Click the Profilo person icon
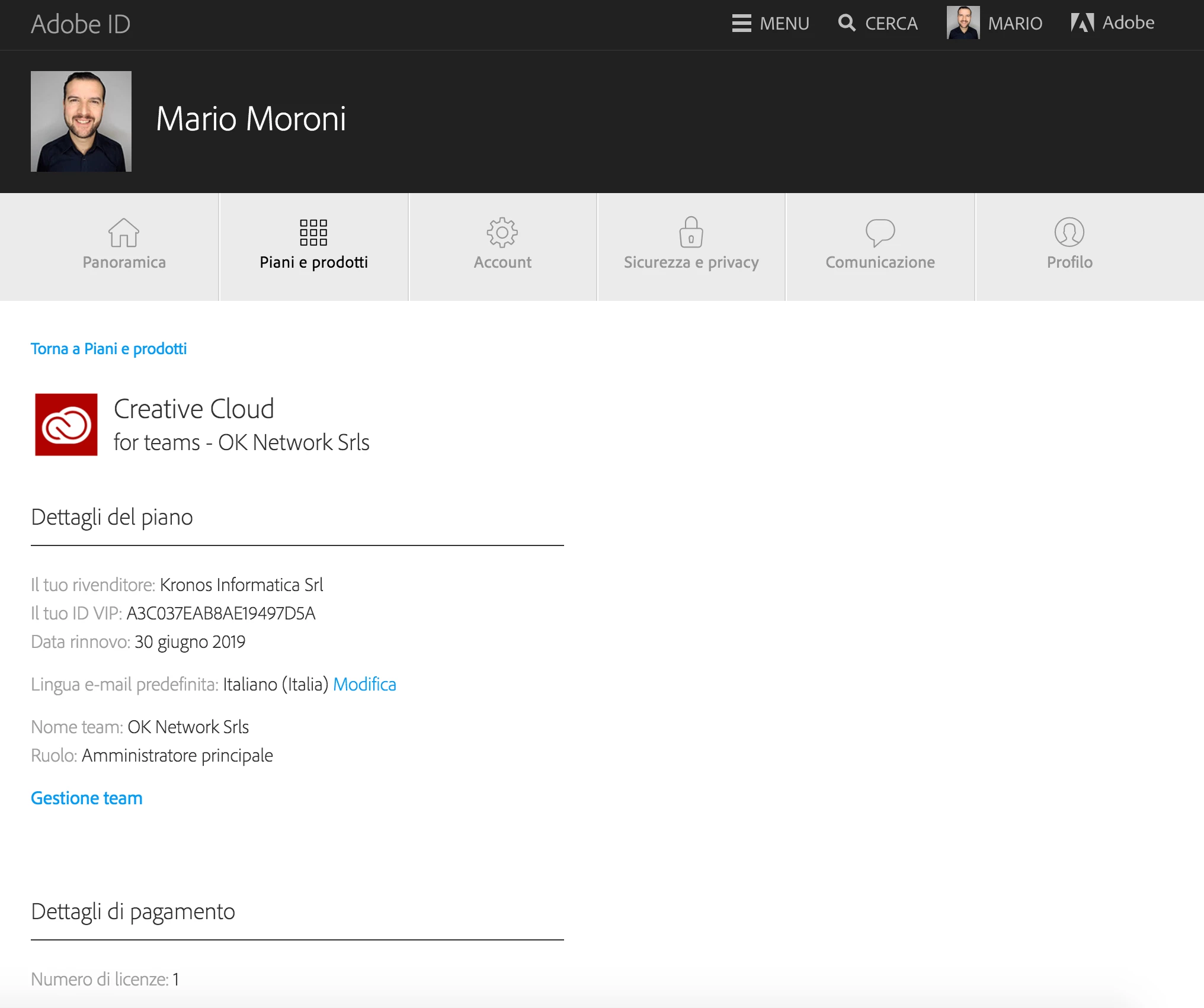The width and height of the screenshot is (1204, 1008). [1069, 232]
